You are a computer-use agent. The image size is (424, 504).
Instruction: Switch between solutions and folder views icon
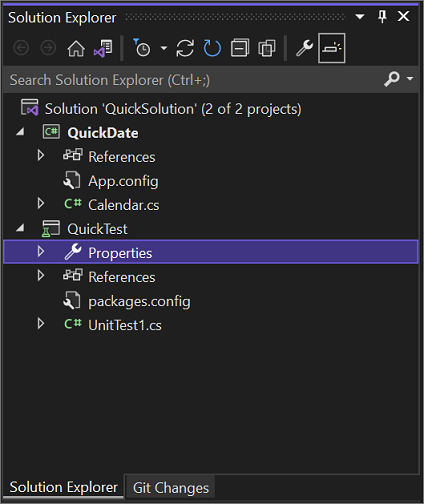click(103, 48)
